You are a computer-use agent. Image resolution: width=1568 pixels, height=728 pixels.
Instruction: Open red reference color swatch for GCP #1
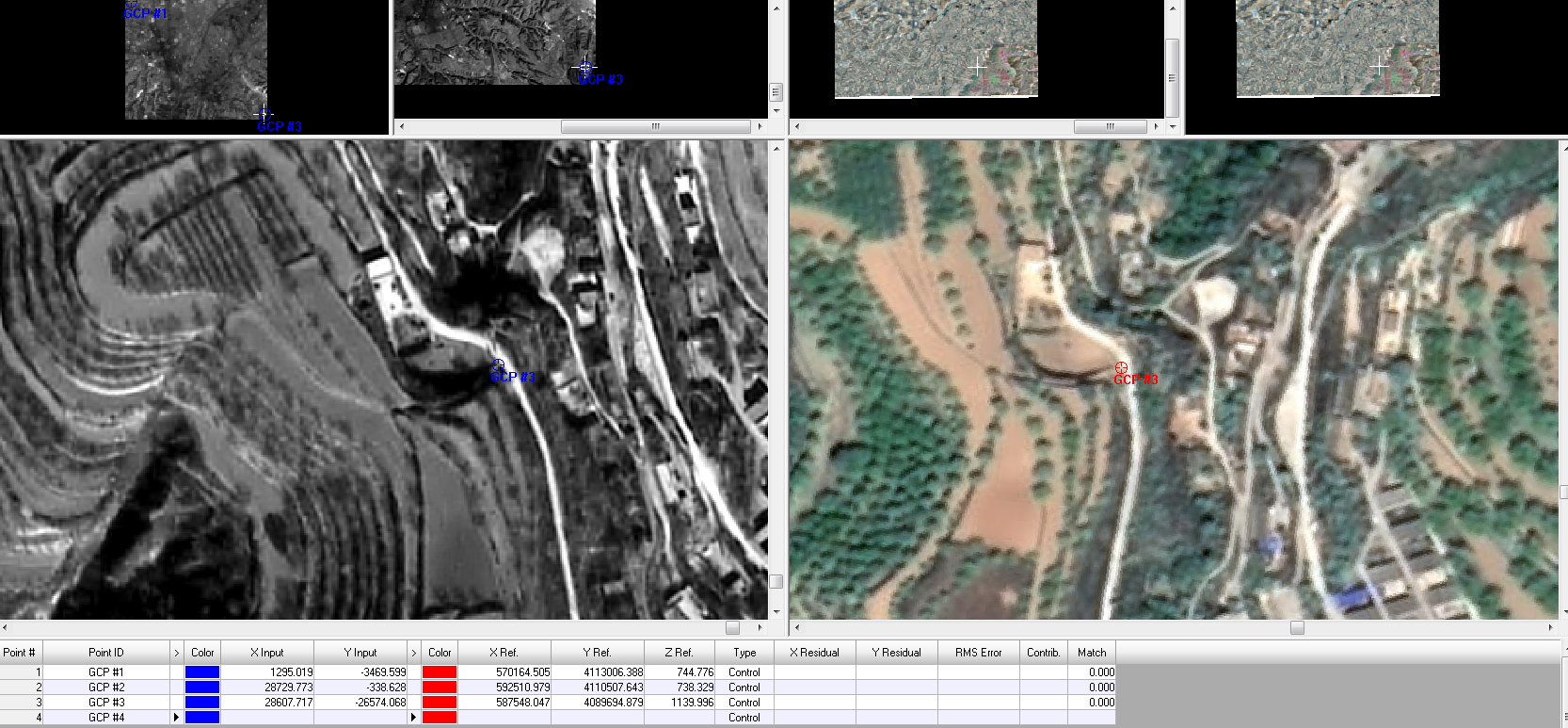pyautogui.click(x=440, y=672)
